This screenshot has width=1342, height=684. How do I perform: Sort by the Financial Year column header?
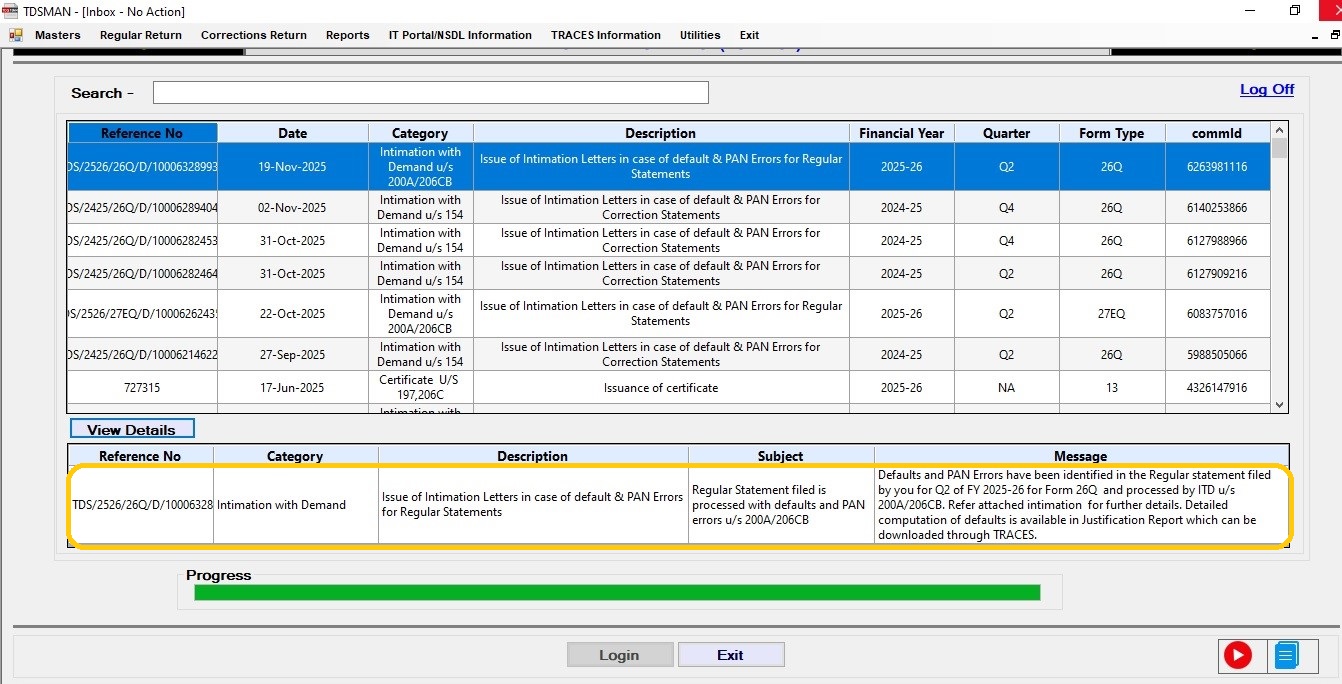(901, 133)
